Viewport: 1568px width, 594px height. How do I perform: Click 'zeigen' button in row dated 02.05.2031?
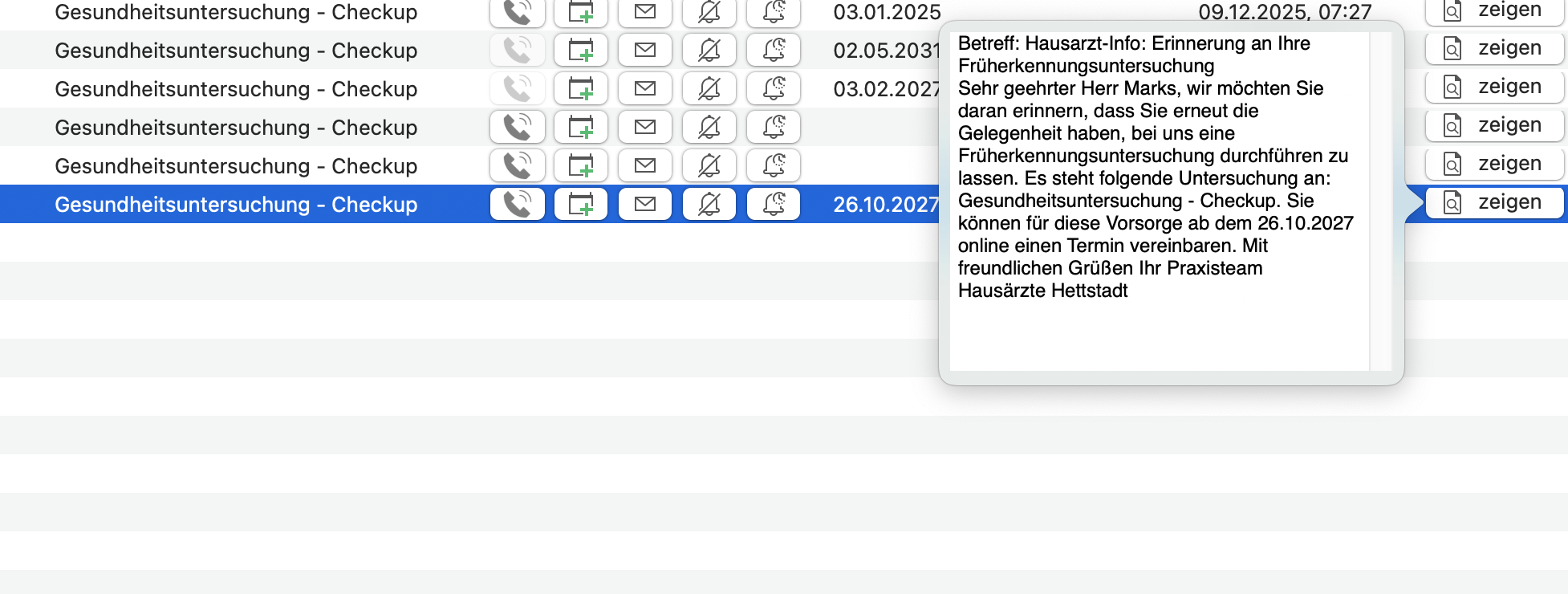pyautogui.click(x=1495, y=48)
